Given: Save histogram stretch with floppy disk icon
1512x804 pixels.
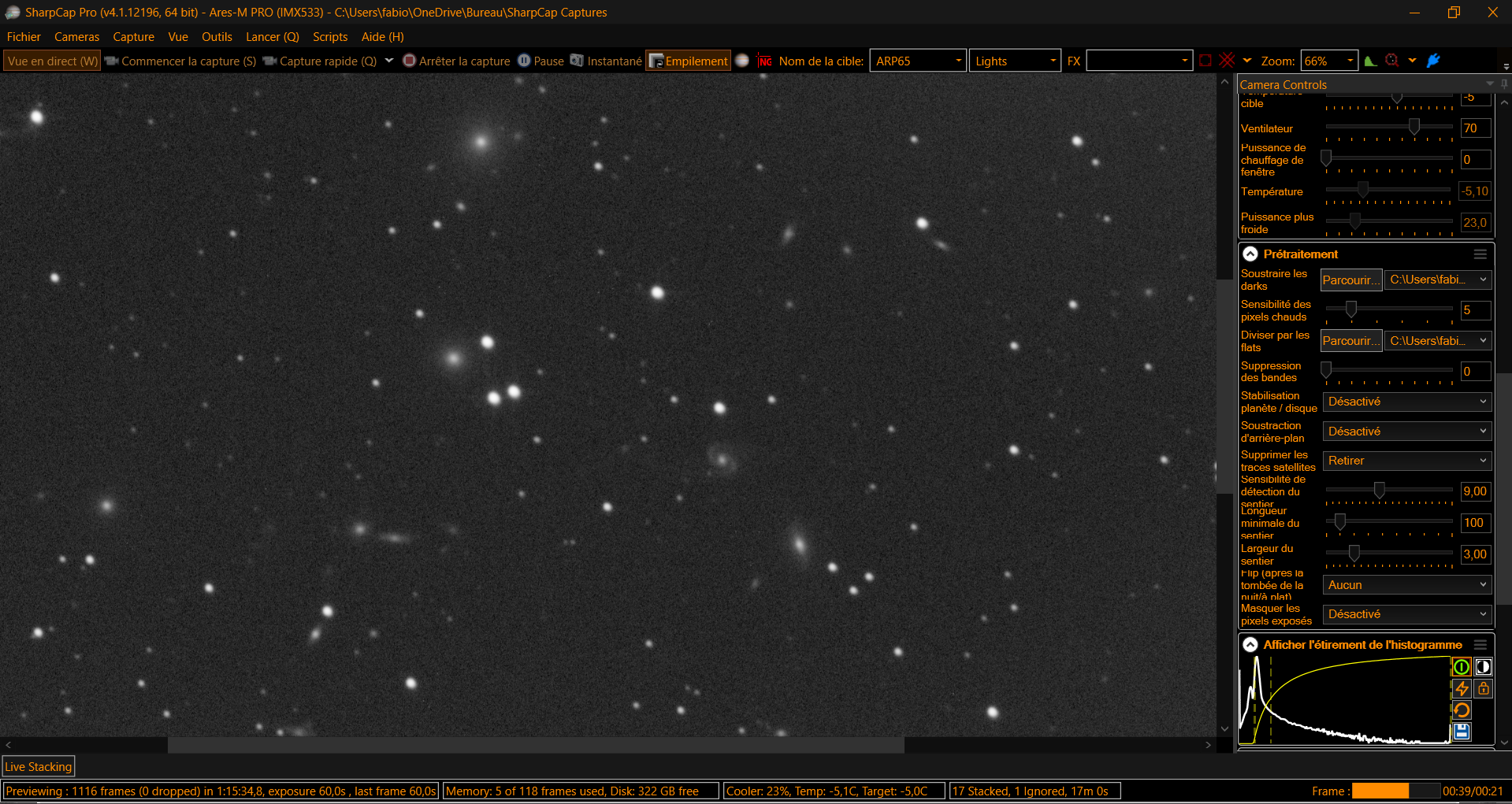Looking at the screenshot, I should [x=1462, y=732].
